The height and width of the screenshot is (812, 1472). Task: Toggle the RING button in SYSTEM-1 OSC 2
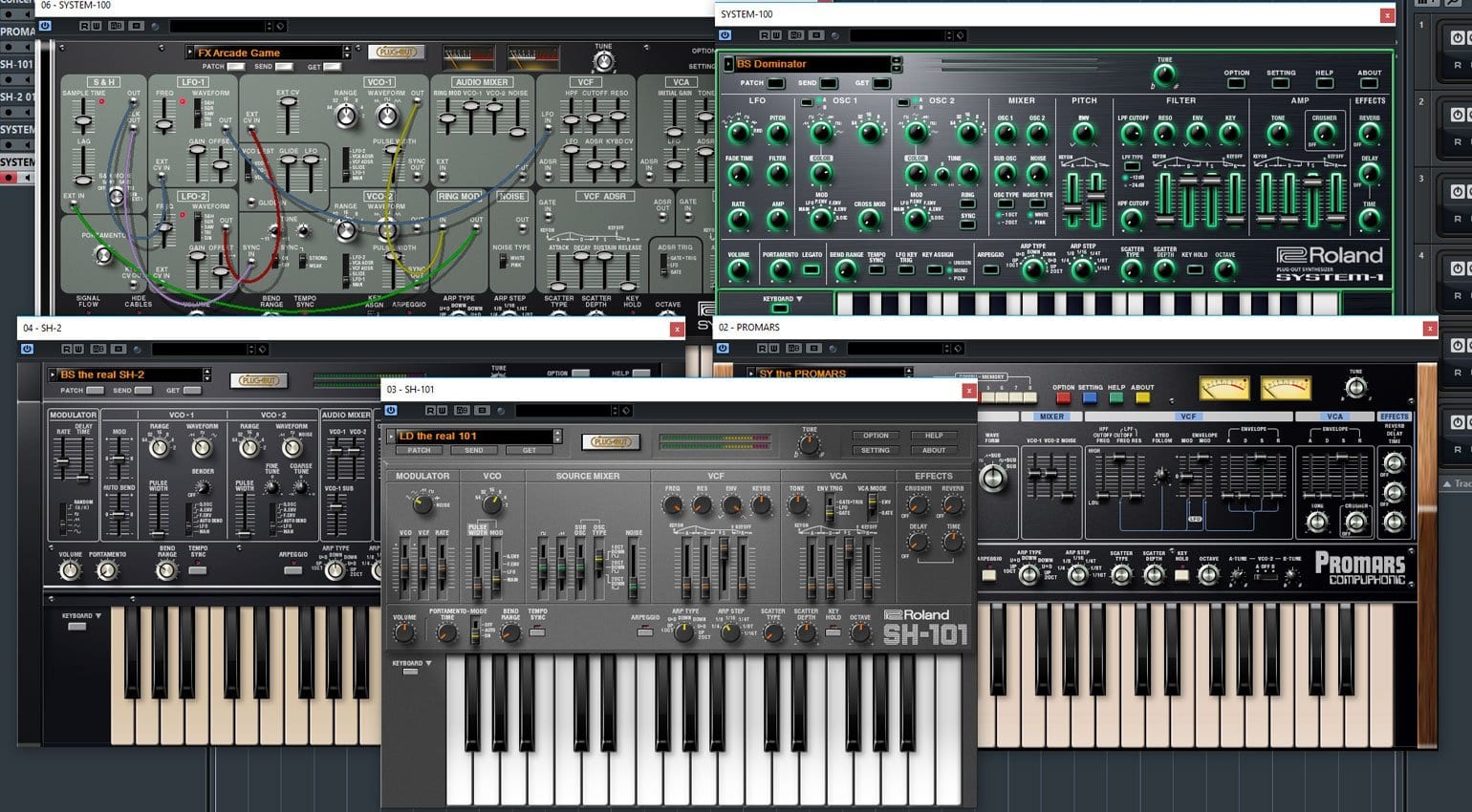[967, 203]
